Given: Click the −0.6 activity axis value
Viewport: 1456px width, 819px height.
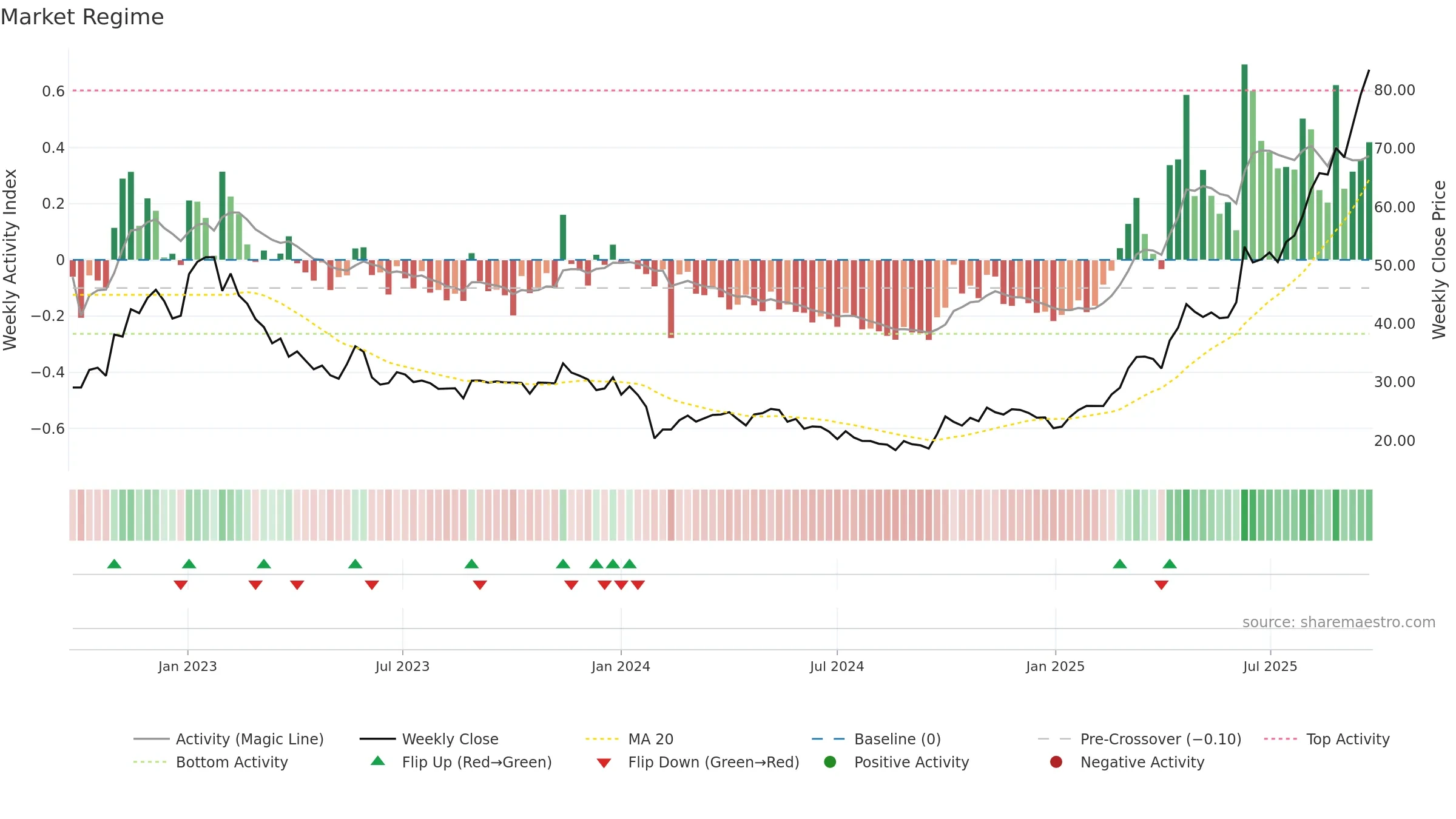Looking at the screenshot, I should click(x=48, y=428).
